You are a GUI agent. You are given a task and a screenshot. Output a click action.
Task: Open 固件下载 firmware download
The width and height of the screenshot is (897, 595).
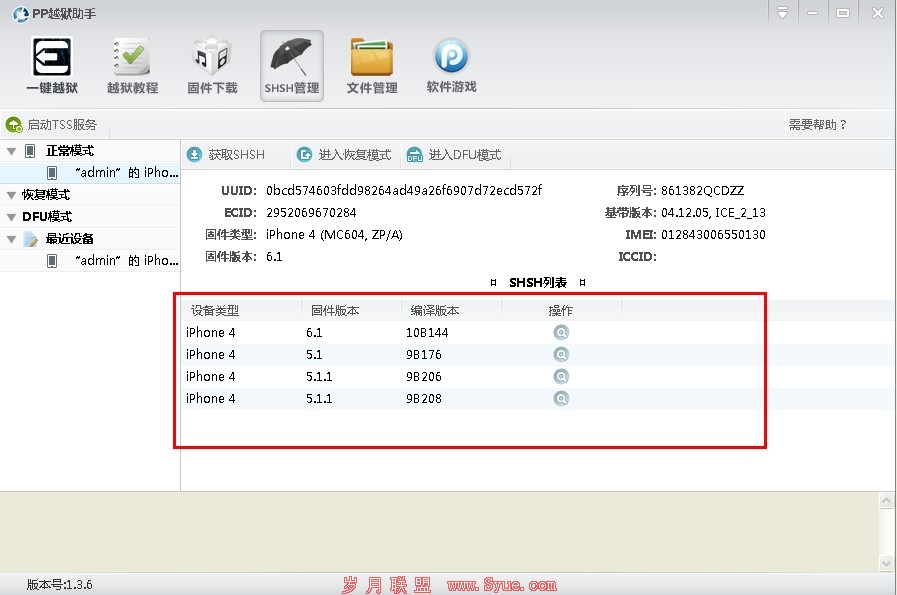coord(212,66)
